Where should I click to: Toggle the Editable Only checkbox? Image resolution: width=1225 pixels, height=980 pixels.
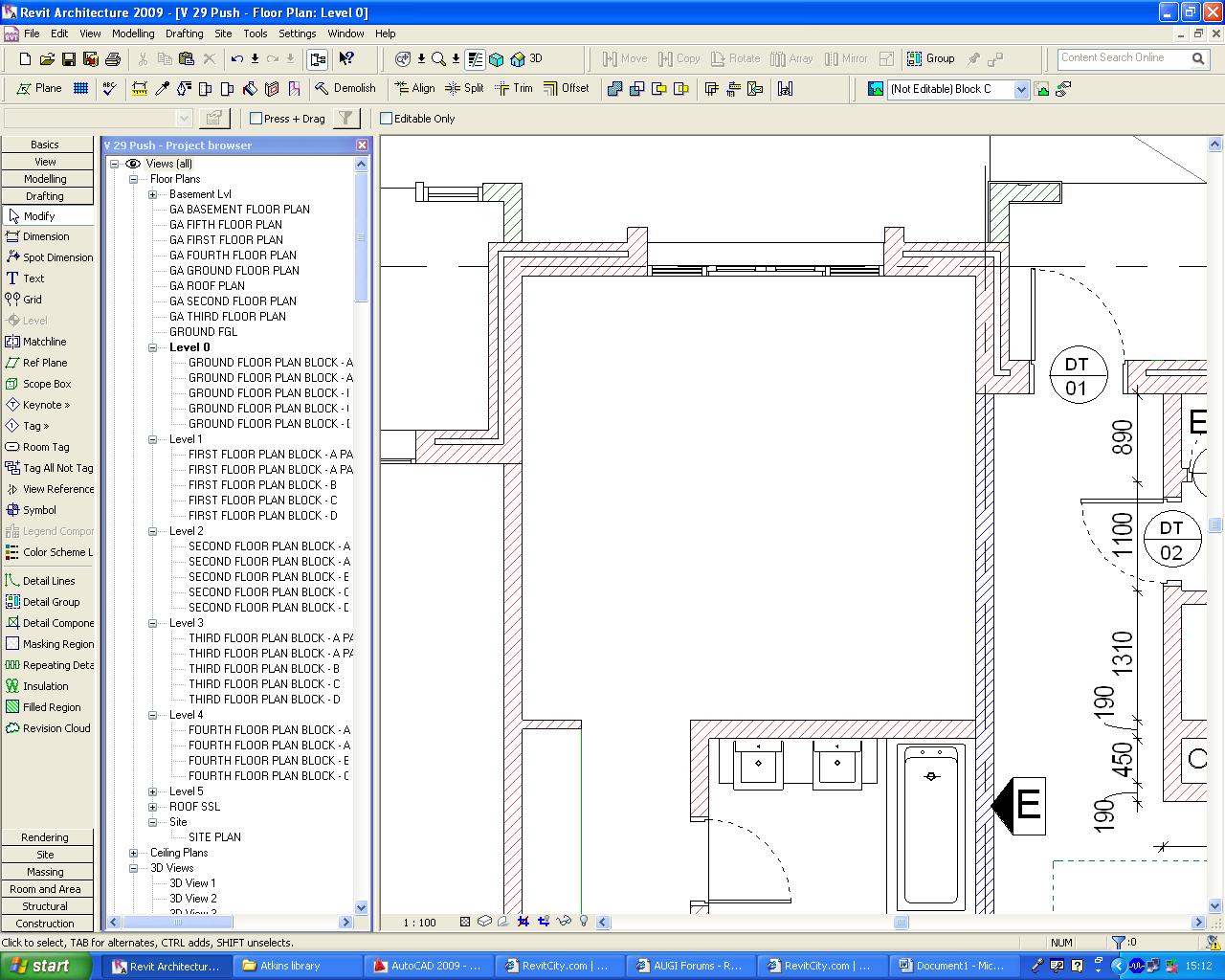[x=387, y=119]
